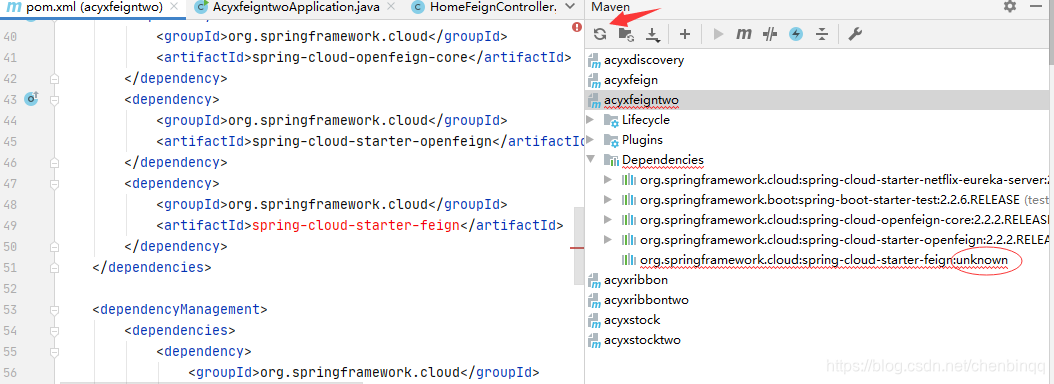The height and width of the screenshot is (384, 1054).
Task: Collapse the Dependencies node
Action: (591, 160)
